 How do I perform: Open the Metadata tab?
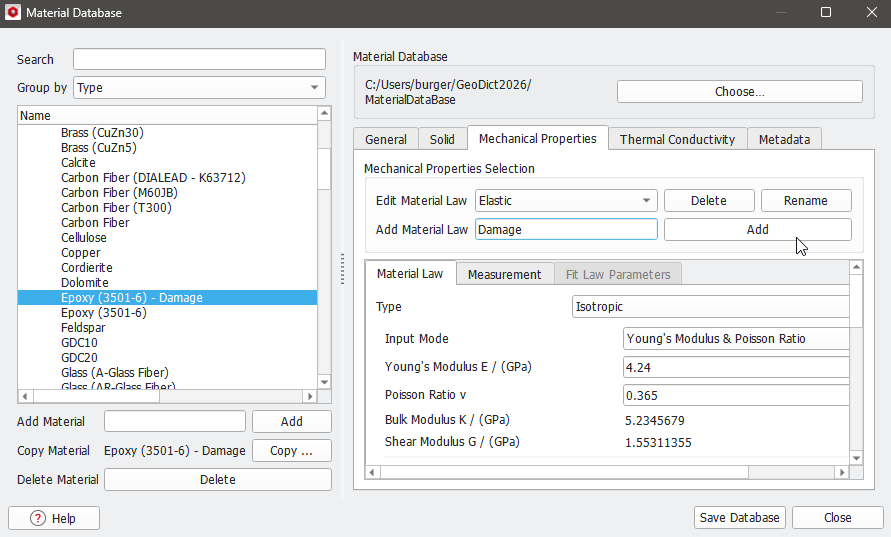[785, 140]
